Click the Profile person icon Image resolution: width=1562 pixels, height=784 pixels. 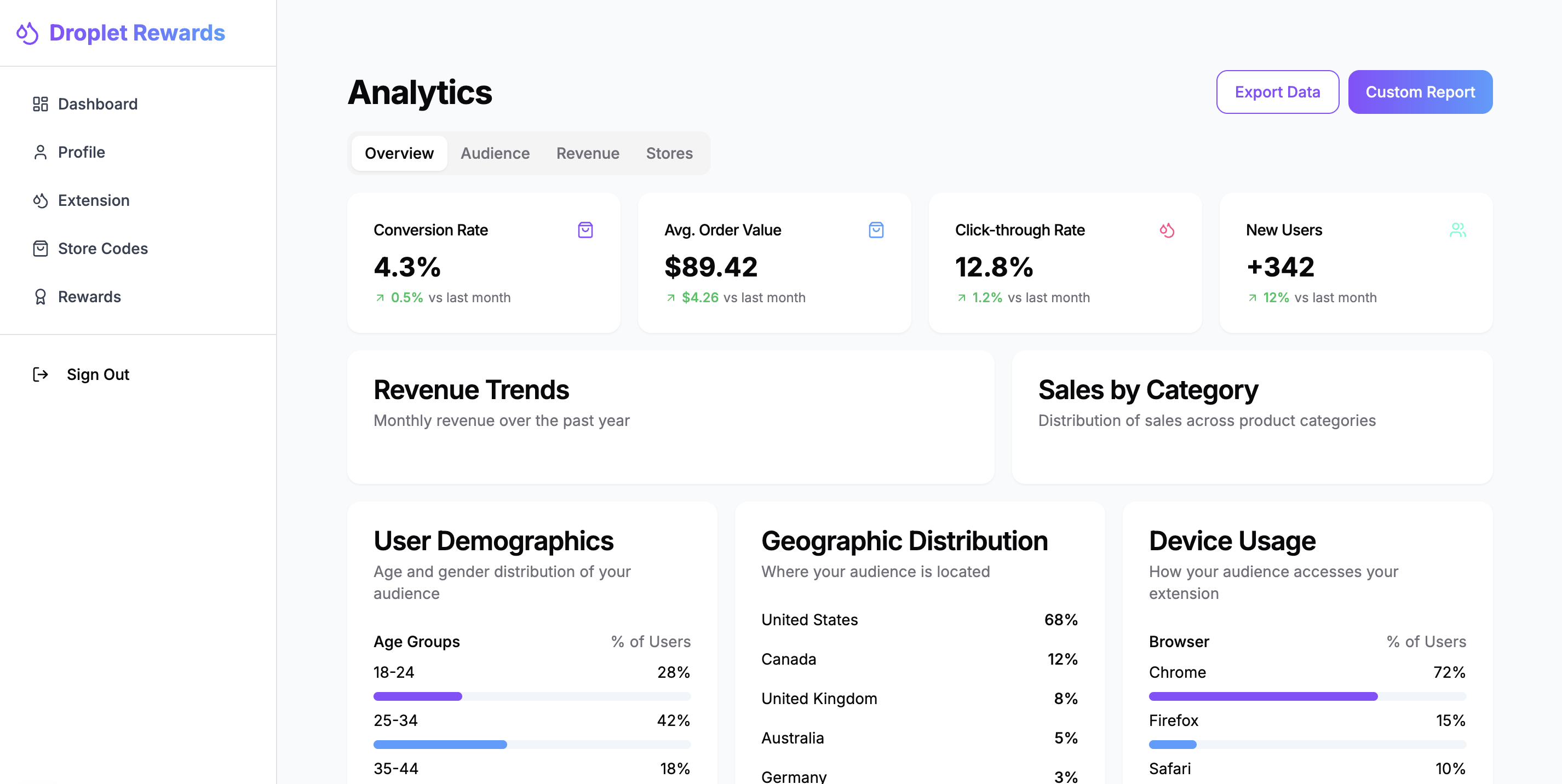(x=40, y=152)
